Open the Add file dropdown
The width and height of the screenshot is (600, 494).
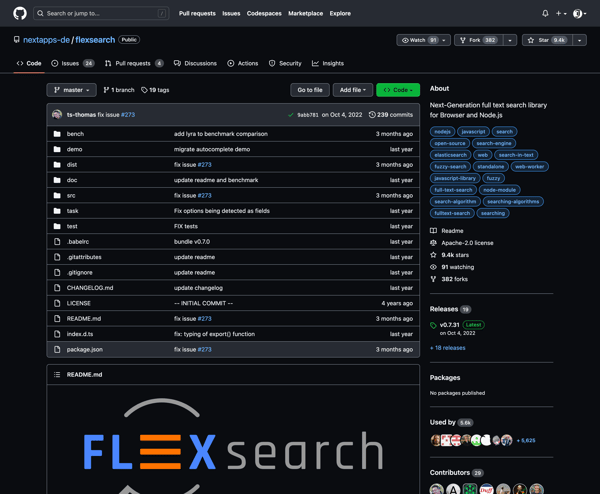(x=353, y=90)
